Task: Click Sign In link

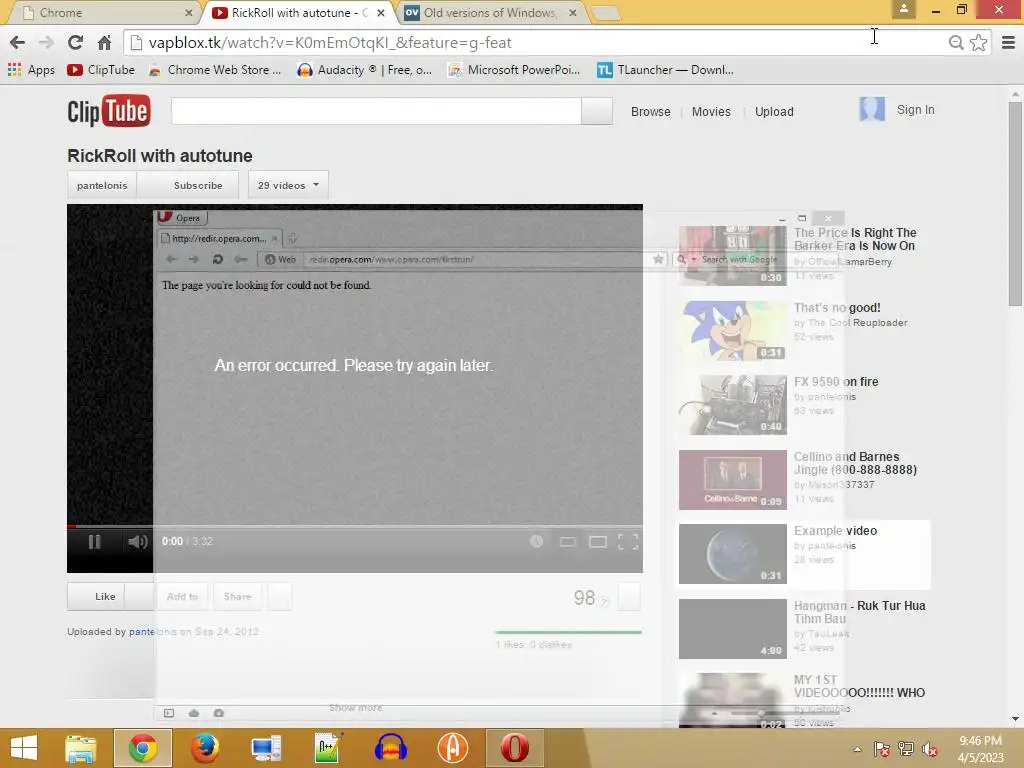Action: [915, 110]
